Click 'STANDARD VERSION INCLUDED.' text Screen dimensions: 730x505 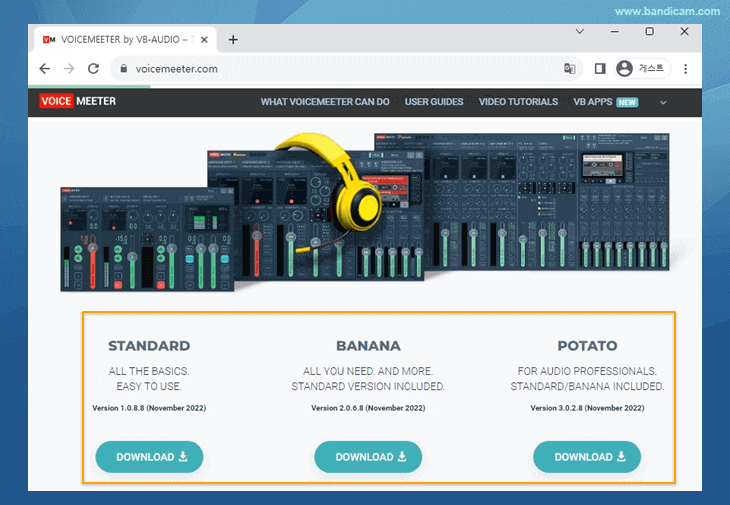[368, 386]
